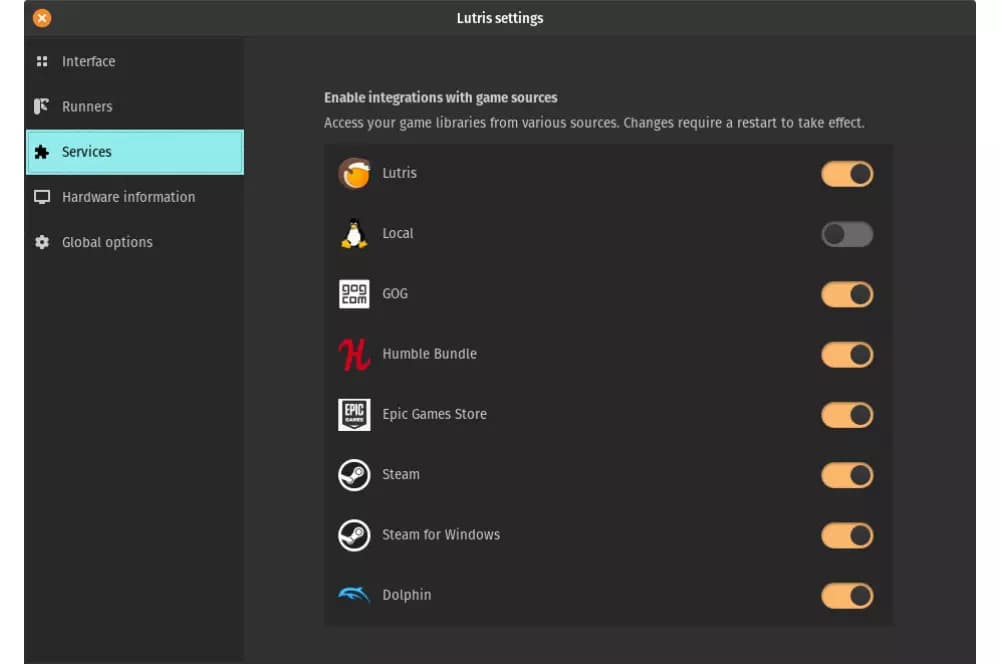Click the Local penguin icon
This screenshot has height=664, width=1000.
[354, 234]
